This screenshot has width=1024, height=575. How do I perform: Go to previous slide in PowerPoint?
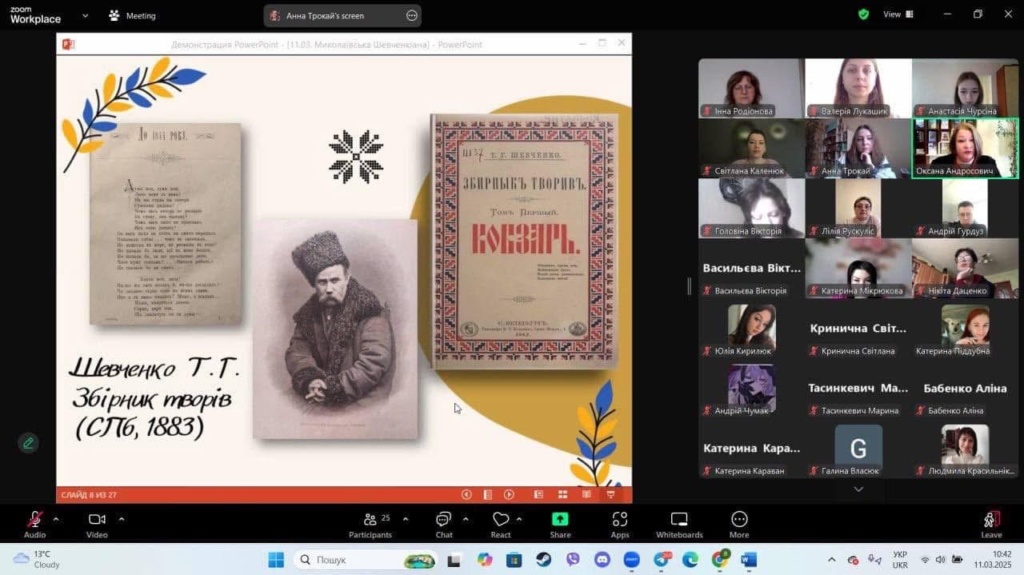466,495
